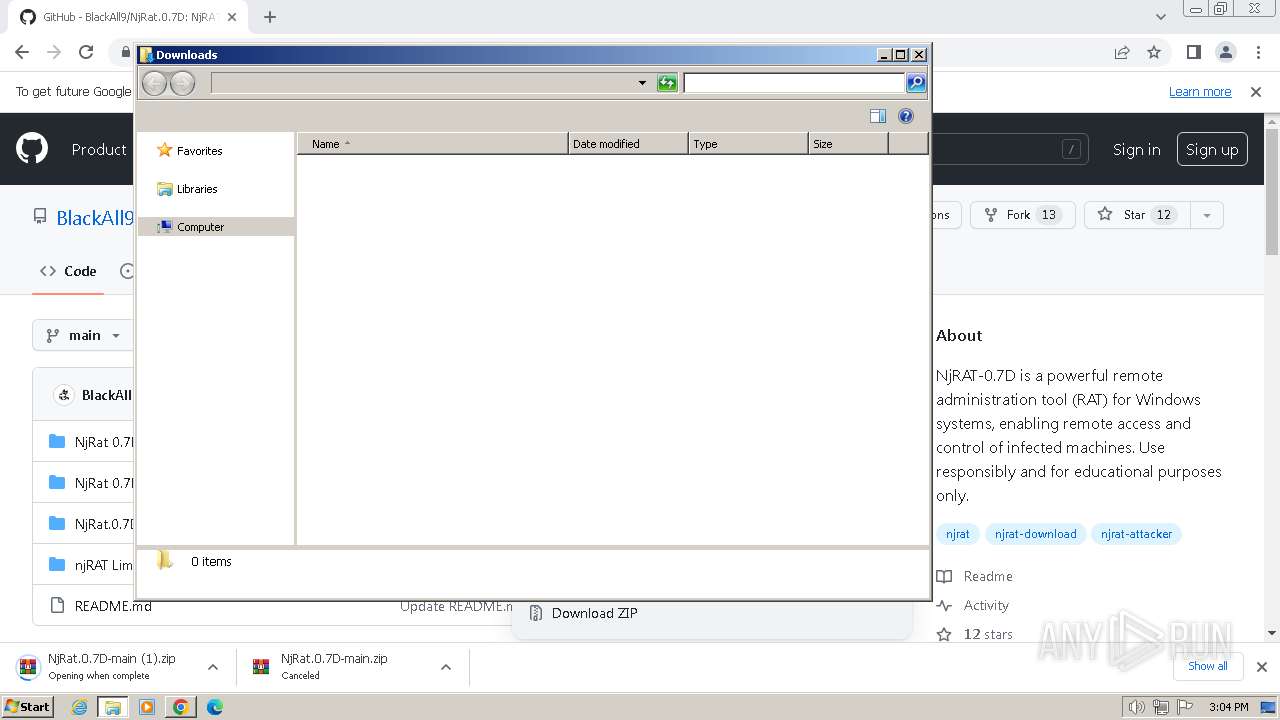Open the Chrome tab search chevron
This screenshot has height=720, width=1280.
1161,17
